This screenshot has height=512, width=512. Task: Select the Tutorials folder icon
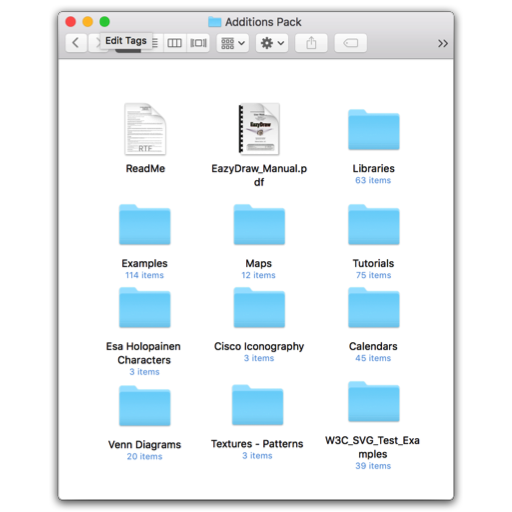[x=374, y=224]
